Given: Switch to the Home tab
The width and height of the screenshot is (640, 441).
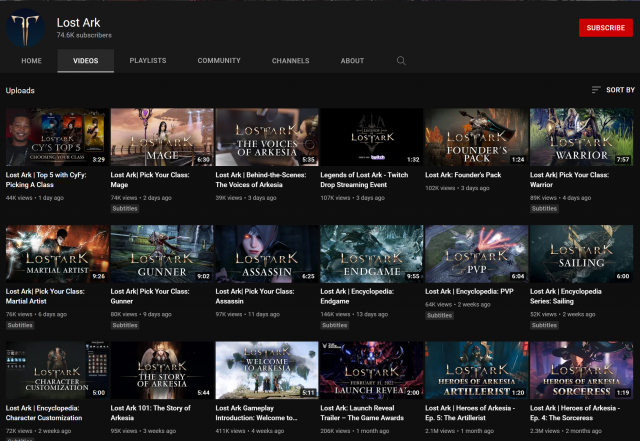Looking at the screenshot, I should pyautogui.click(x=31, y=61).
